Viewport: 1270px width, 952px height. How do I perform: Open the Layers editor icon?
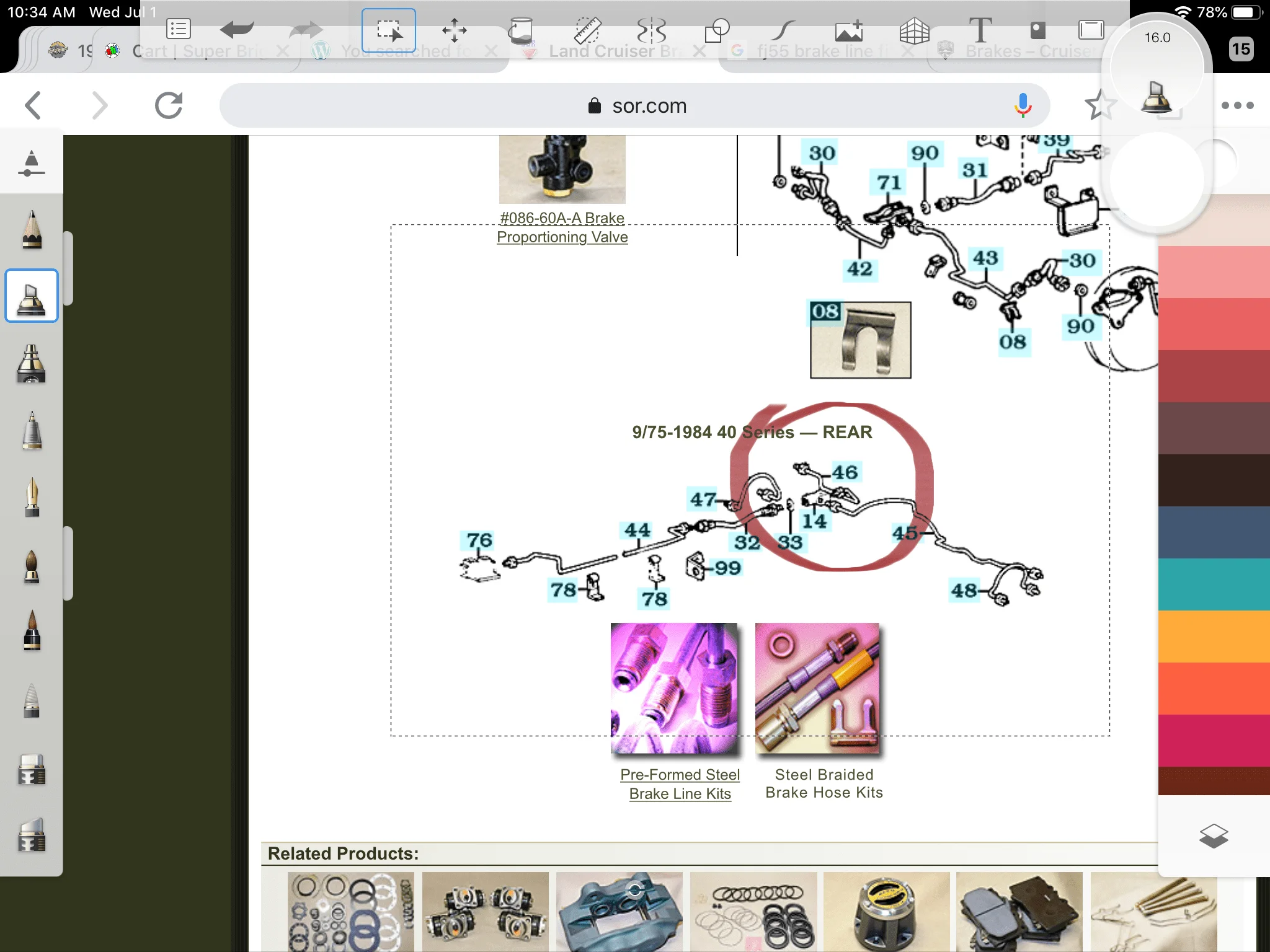pos(1214,836)
